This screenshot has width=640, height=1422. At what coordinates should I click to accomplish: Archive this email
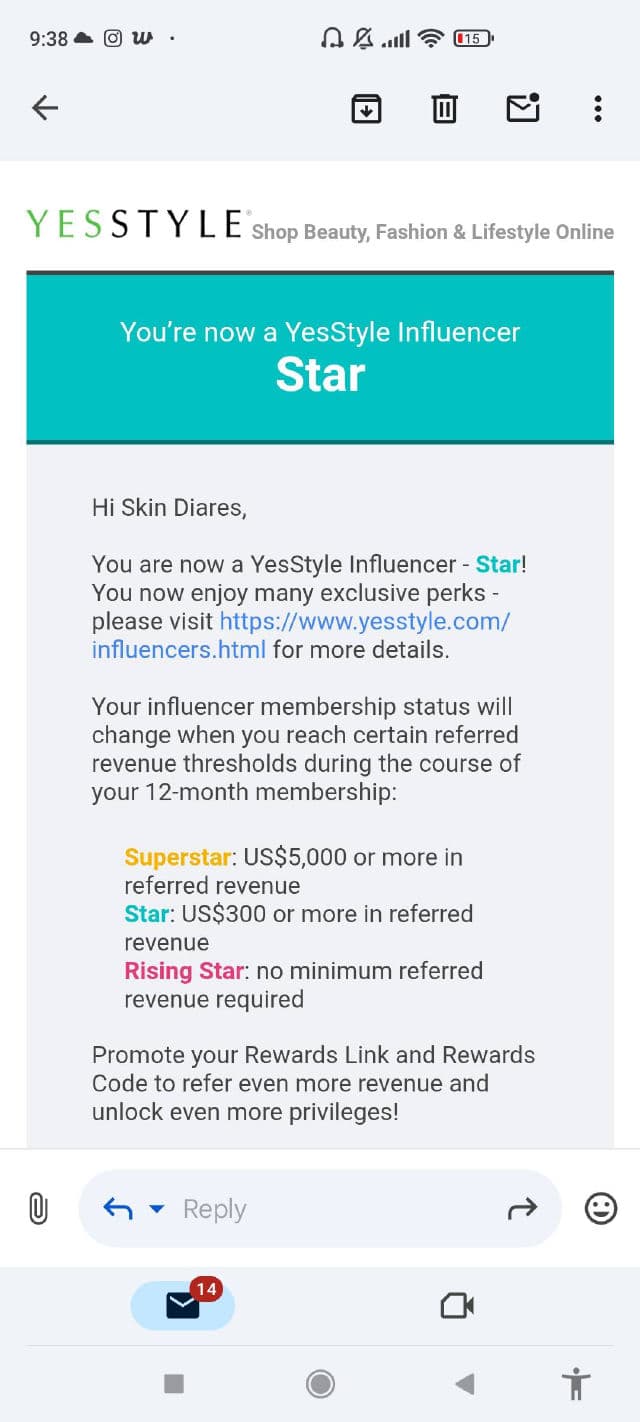(x=367, y=108)
